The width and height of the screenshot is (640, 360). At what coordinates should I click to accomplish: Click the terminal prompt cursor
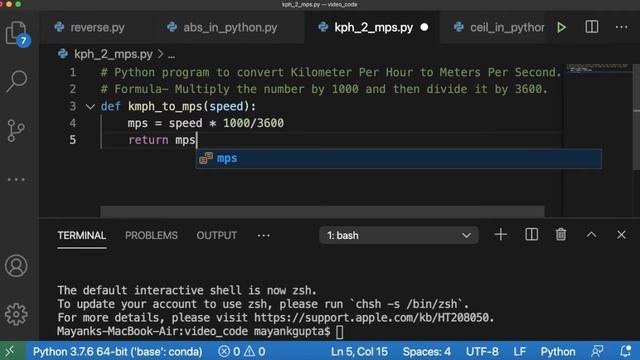340,332
